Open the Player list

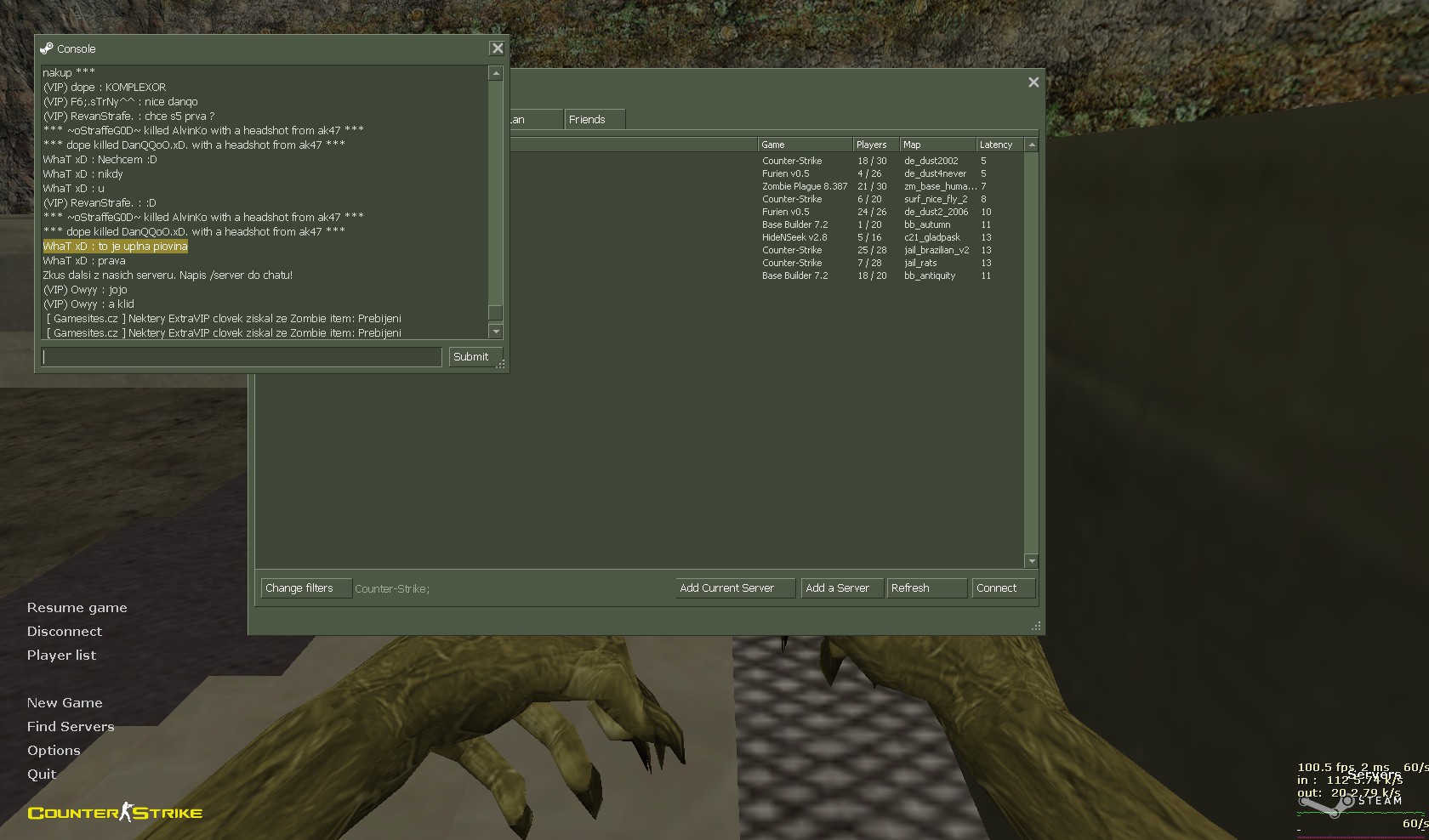point(61,656)
